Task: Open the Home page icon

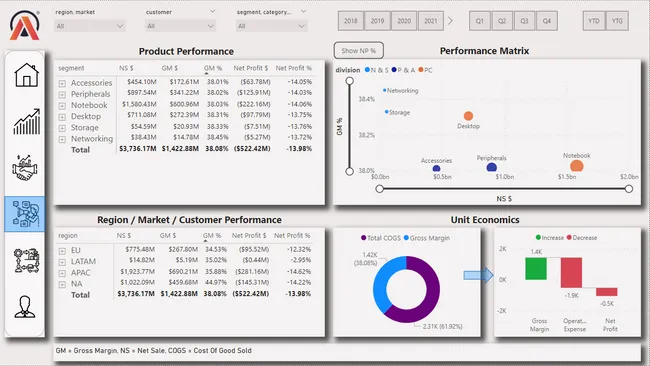Action: [26, 75]
